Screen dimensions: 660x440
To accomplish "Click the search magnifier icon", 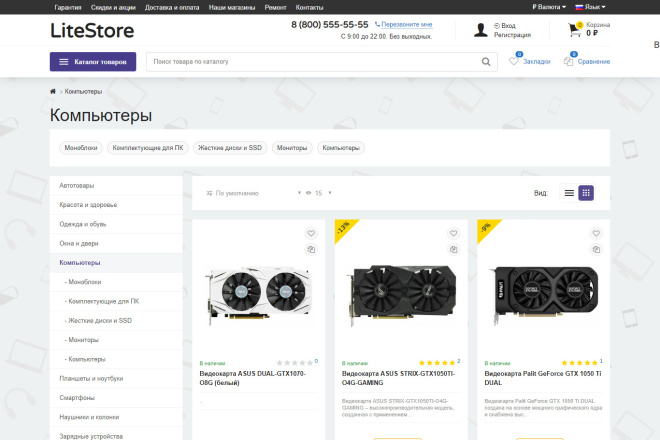I will [x=486, y=62].
